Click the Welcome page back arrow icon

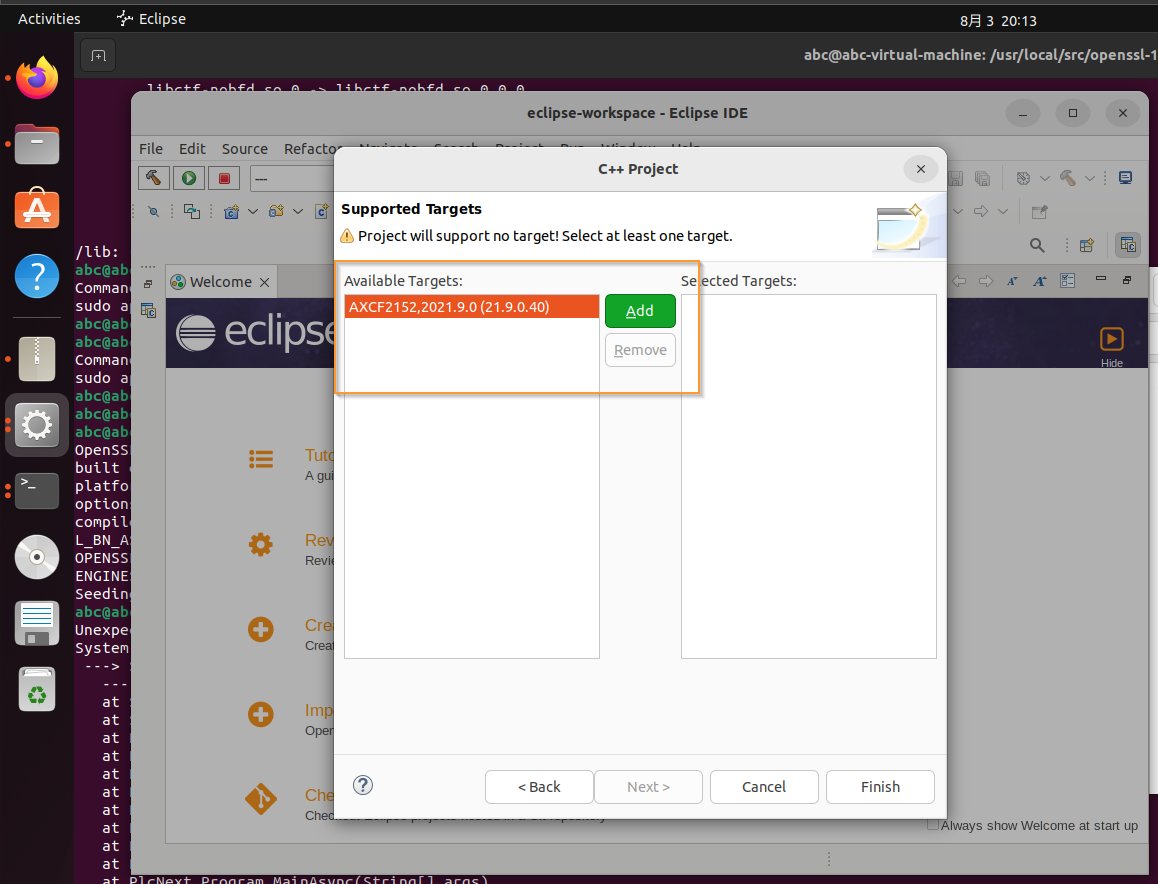click(x=959, y=281)
